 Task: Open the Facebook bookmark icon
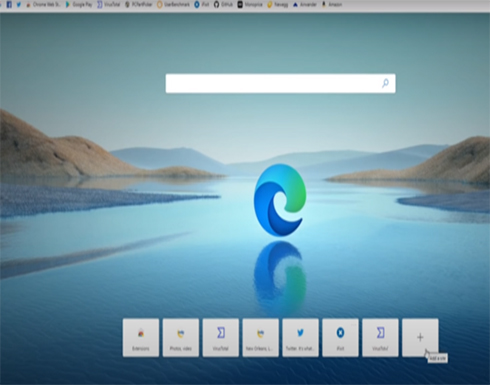coord(9,4)
